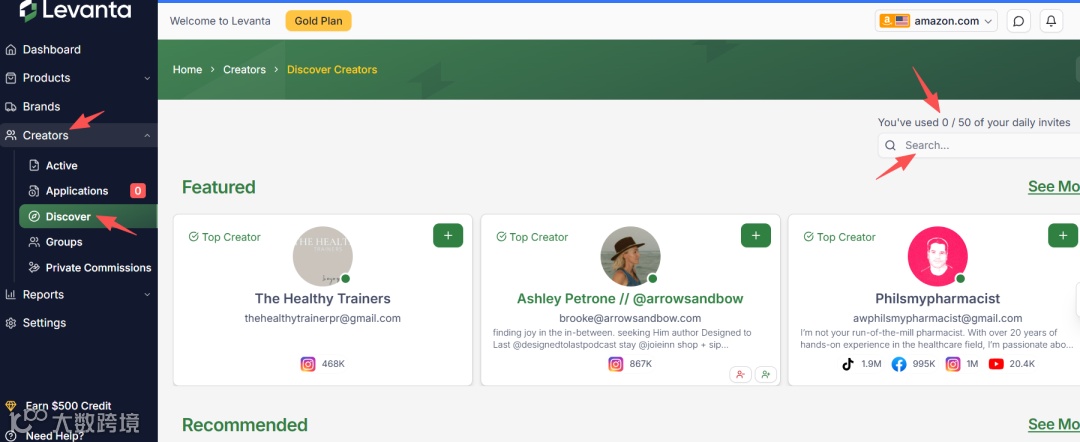Click the Applications document icon
Image resolution: width=1080 pixels, height=442 pixels.
(34, 191)
